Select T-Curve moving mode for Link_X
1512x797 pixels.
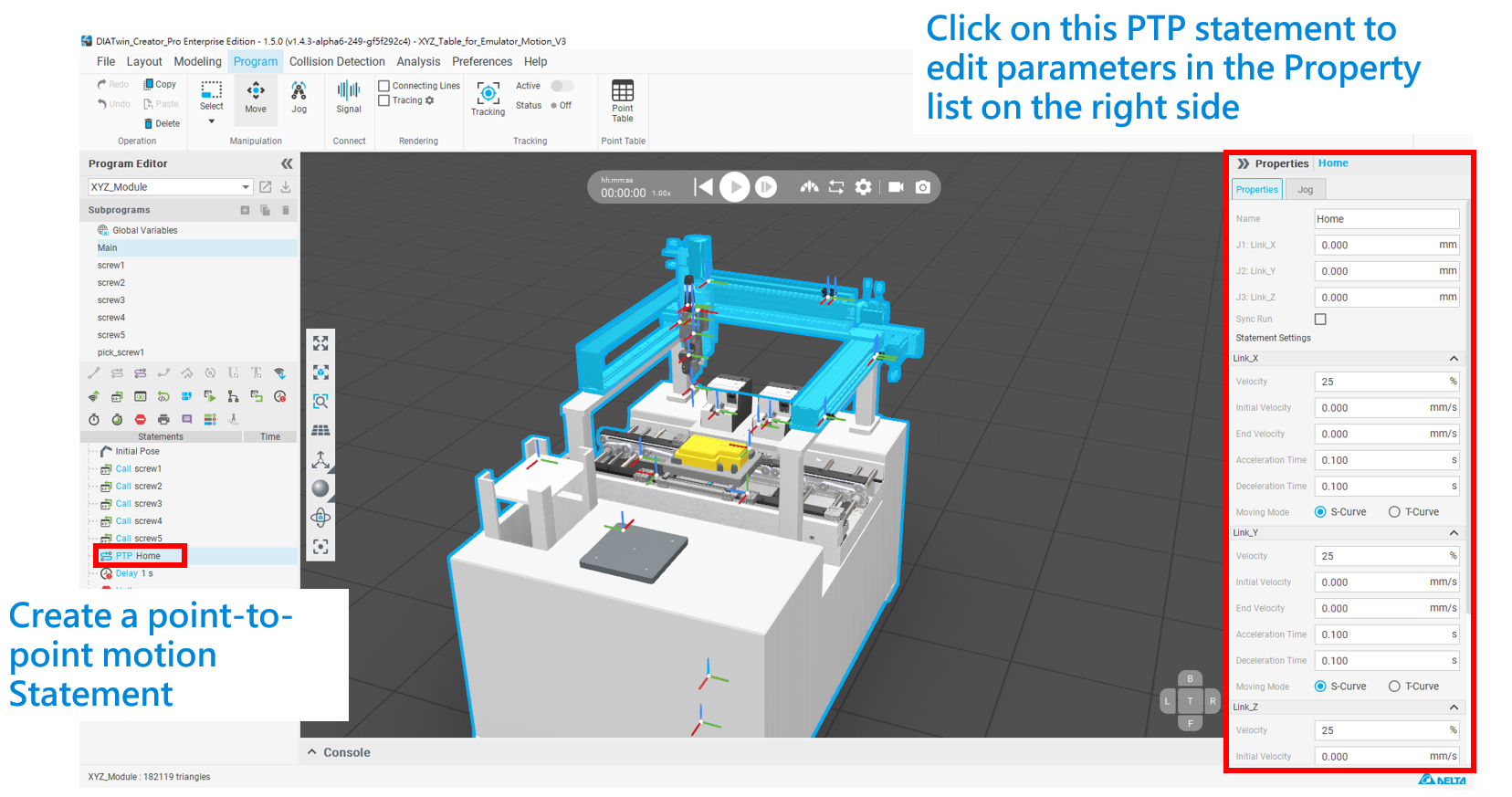(x=1394, y=512)
